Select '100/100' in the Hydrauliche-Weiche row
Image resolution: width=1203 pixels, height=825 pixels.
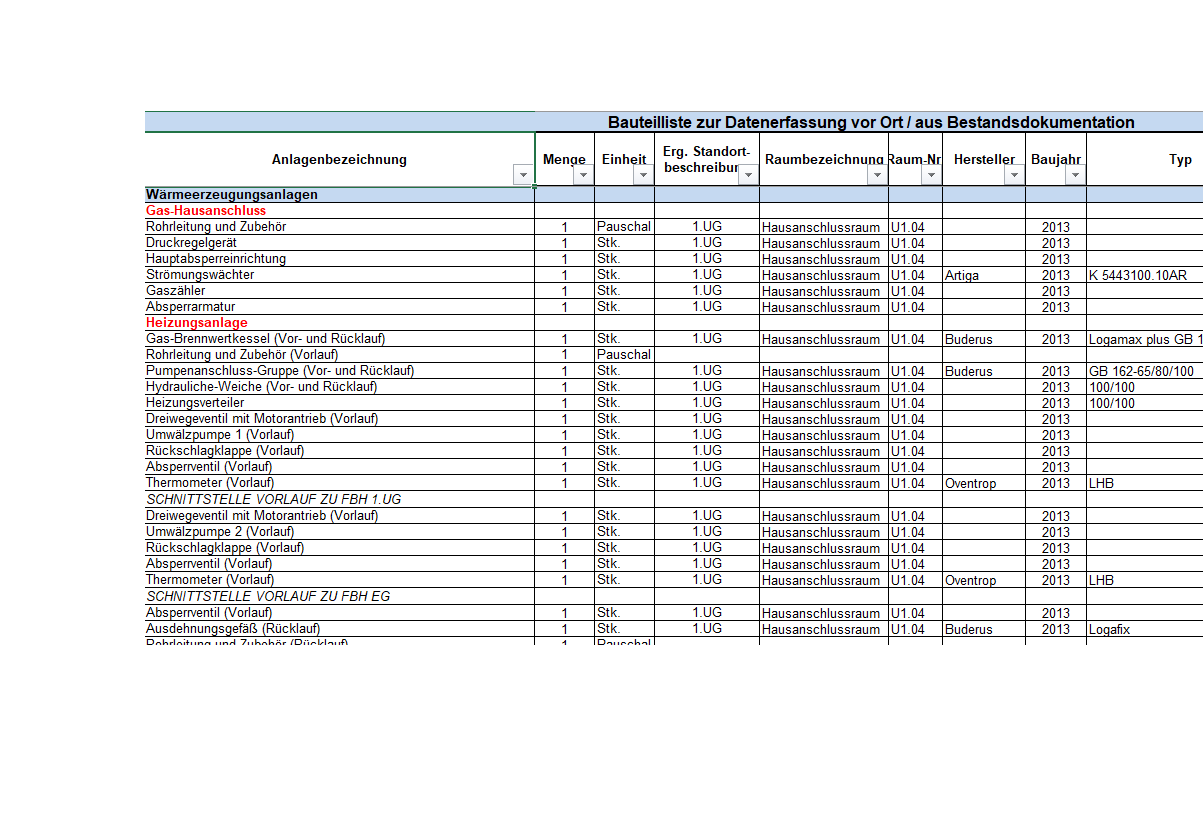click(x=1145, y=387)
